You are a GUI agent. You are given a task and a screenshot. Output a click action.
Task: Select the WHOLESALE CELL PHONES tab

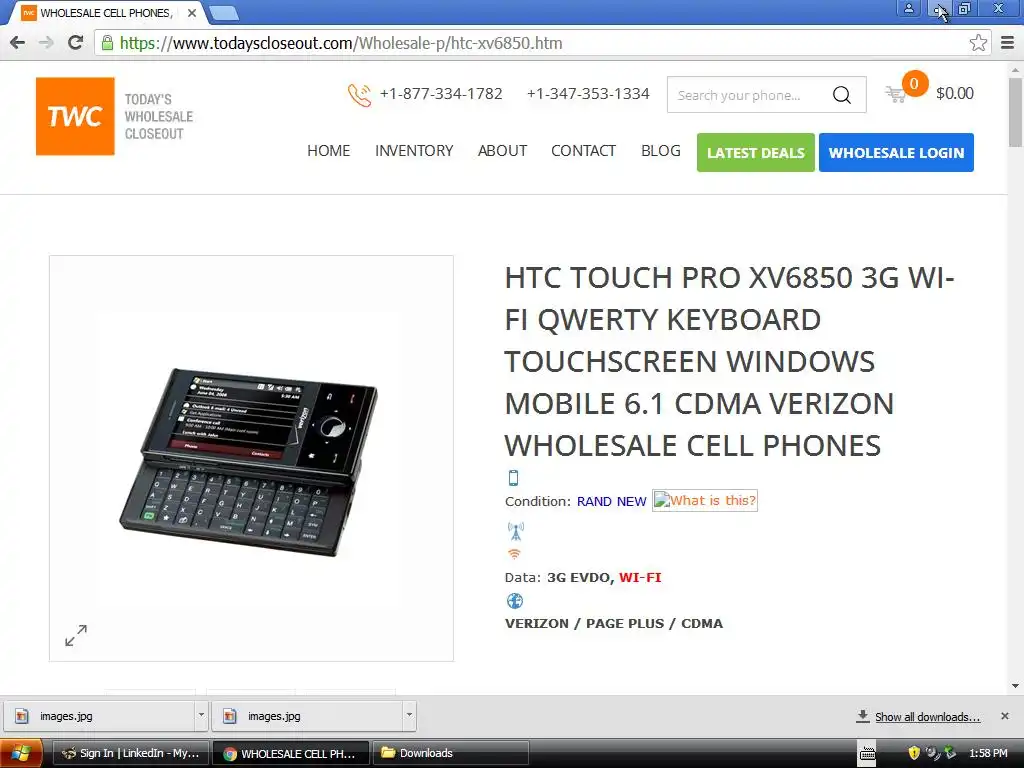point(104,13)
